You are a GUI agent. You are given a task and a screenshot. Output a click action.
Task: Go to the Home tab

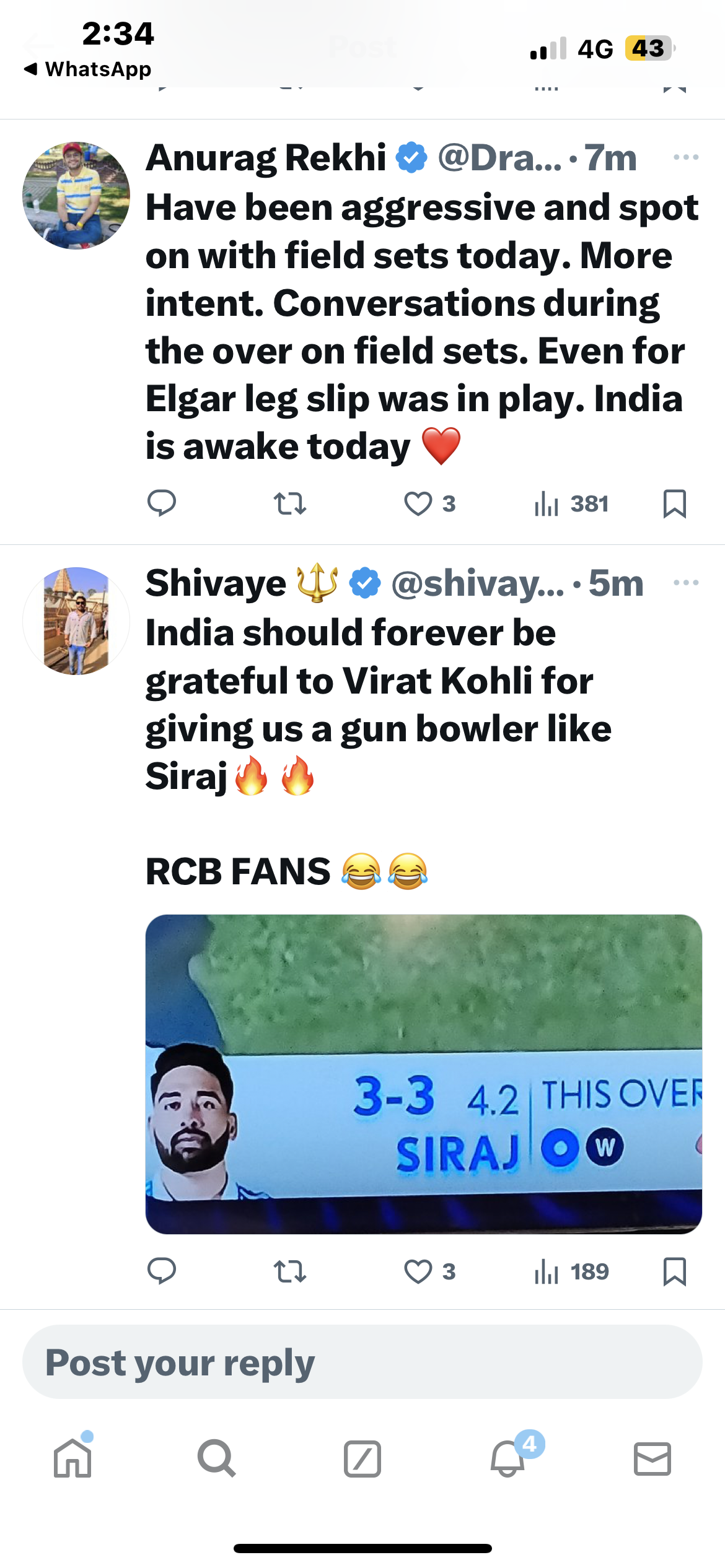[x=72, y=1458]
